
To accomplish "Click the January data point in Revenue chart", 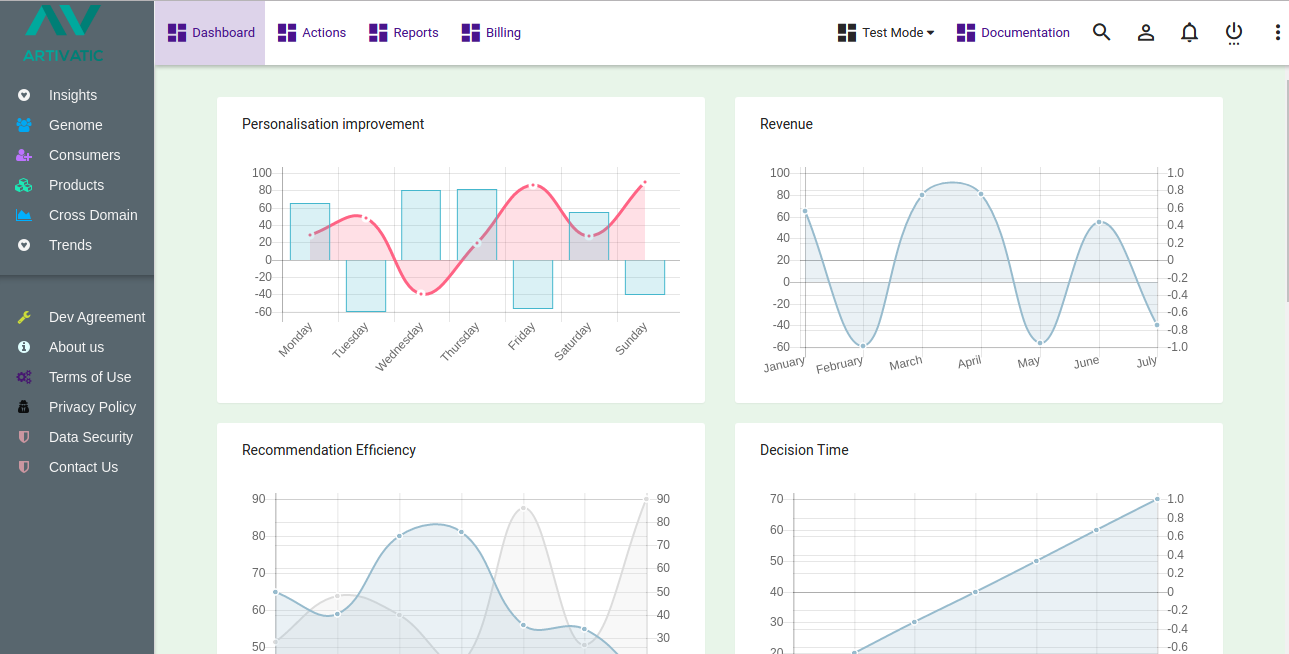I will pyautogui.click(x=805, y=211).
